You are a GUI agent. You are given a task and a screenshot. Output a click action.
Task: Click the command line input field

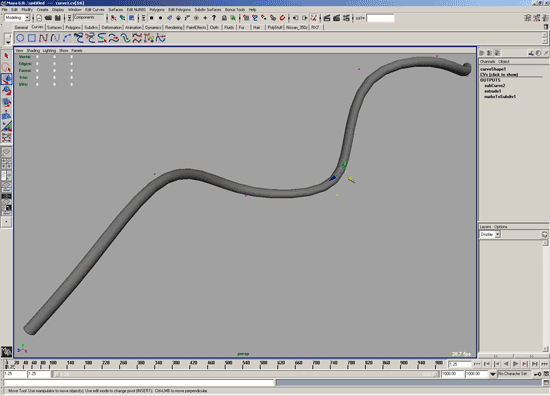pos(139,382)
